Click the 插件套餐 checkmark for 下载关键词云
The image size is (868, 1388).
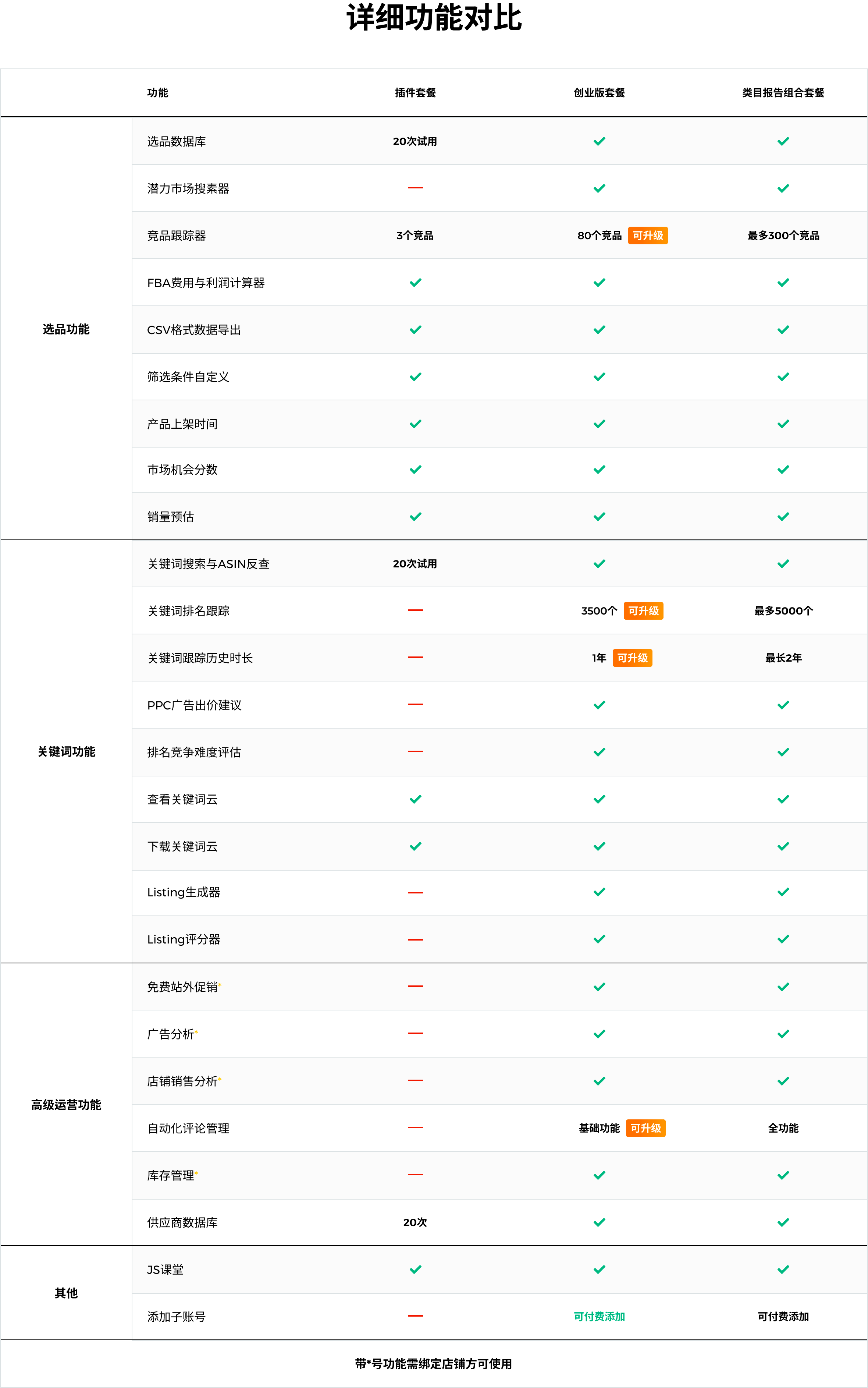pos(415,846)
